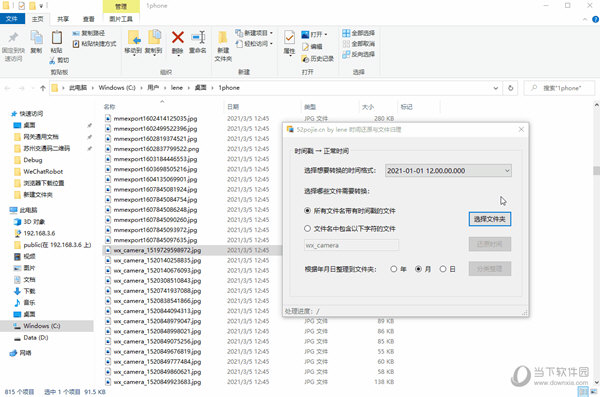
Task: Click the 固定到快速访问 pin icon
Action: (x=13, y=38)
